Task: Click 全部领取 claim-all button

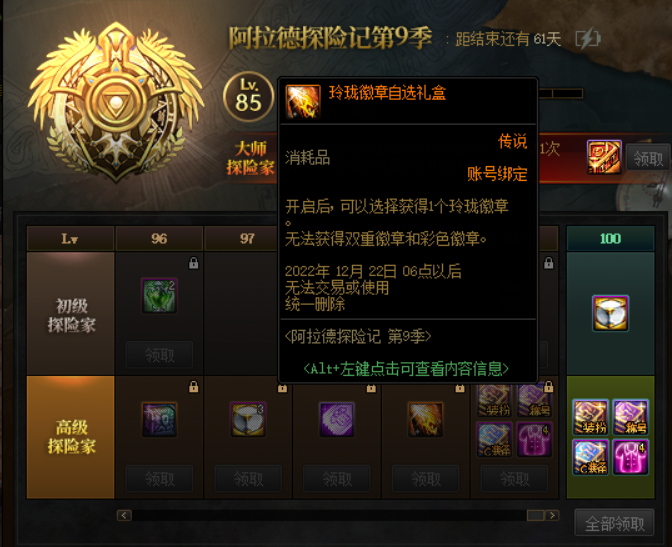Action: [x=615, y=523]
